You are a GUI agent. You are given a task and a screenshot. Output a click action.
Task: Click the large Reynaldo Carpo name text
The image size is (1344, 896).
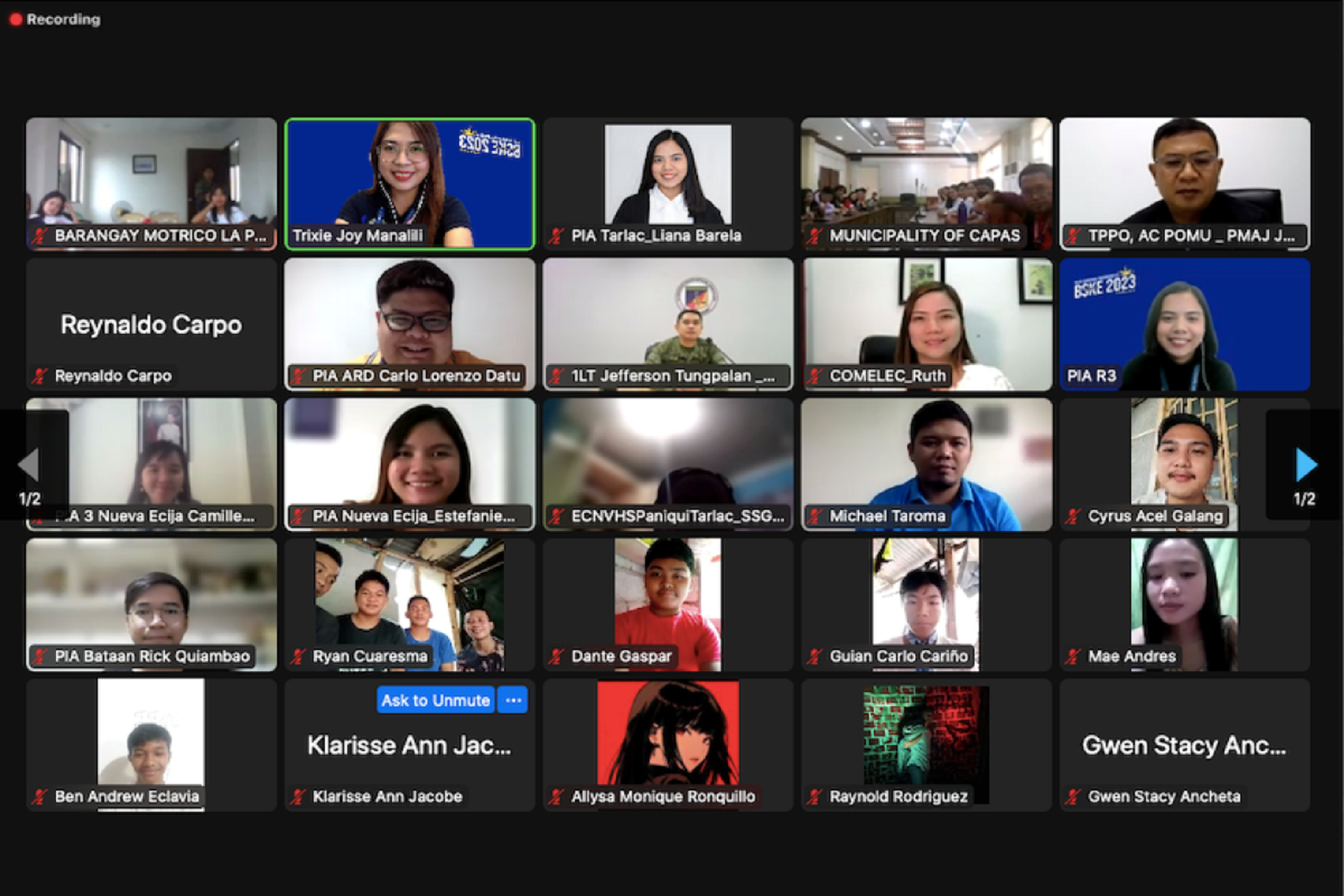coord(152,325)
